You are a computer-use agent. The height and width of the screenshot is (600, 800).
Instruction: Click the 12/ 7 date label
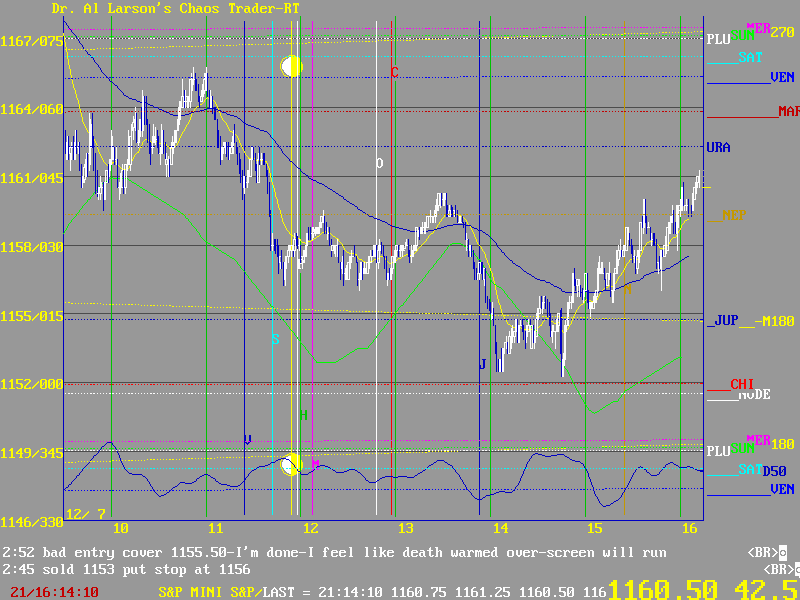85,514
